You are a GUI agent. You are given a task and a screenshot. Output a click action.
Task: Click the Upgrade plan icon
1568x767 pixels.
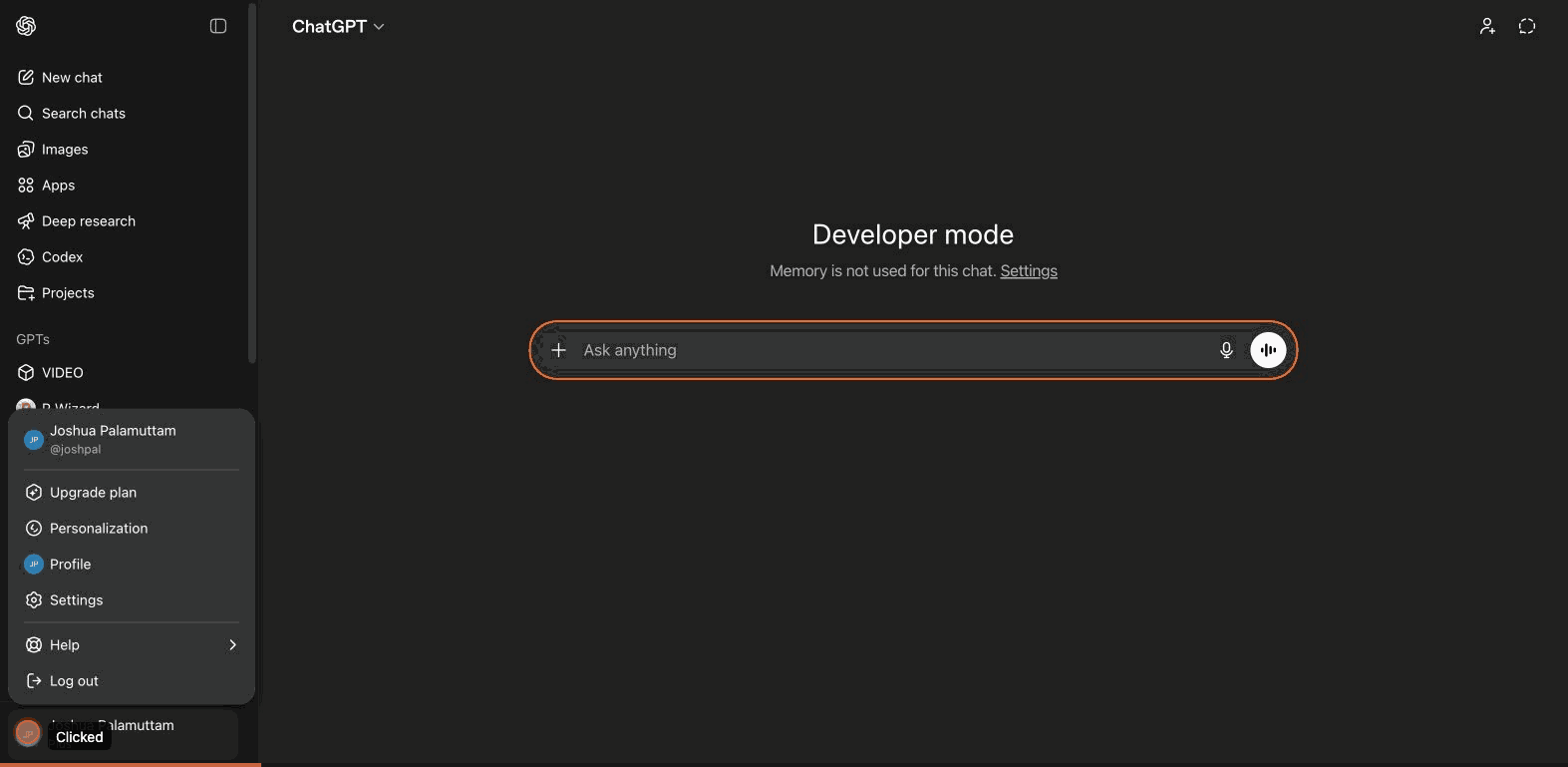[34, 492]
